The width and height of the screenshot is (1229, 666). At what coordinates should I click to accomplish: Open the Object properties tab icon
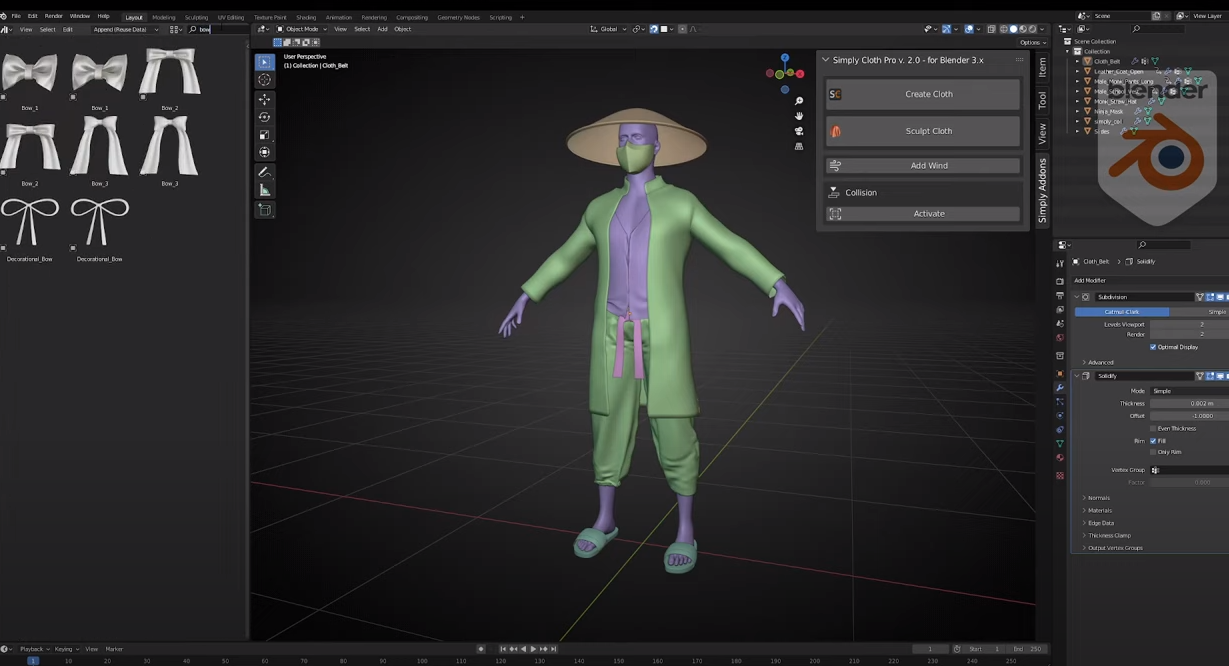pyautogui.click(x=1060, y=374)
